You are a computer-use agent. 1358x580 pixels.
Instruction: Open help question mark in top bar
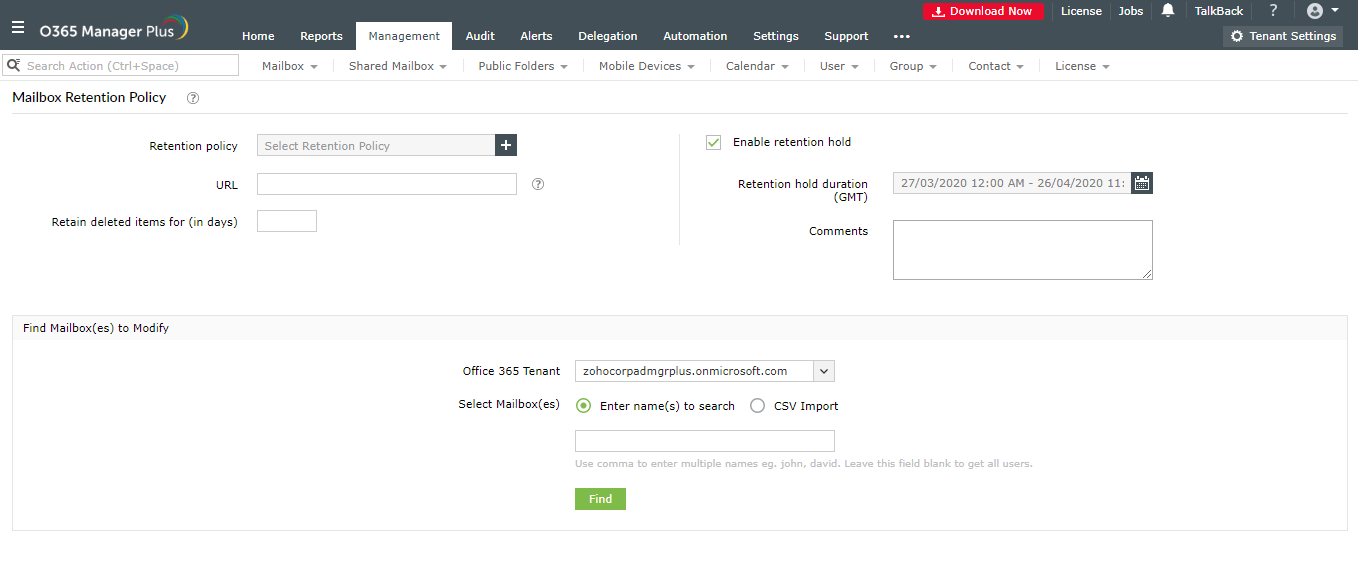coord(1273,11)
